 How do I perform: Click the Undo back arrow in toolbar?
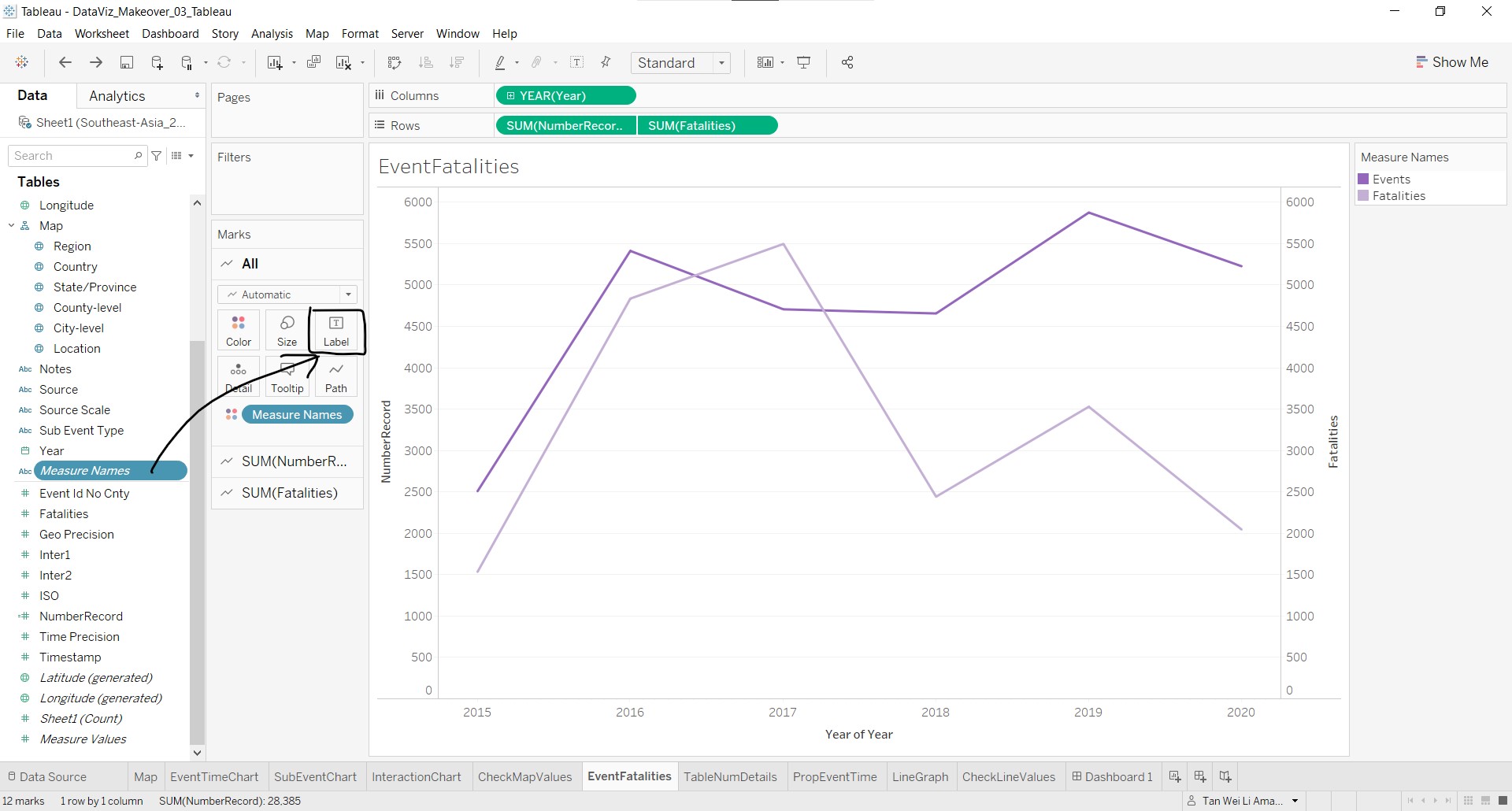click(x=65, y=63)
